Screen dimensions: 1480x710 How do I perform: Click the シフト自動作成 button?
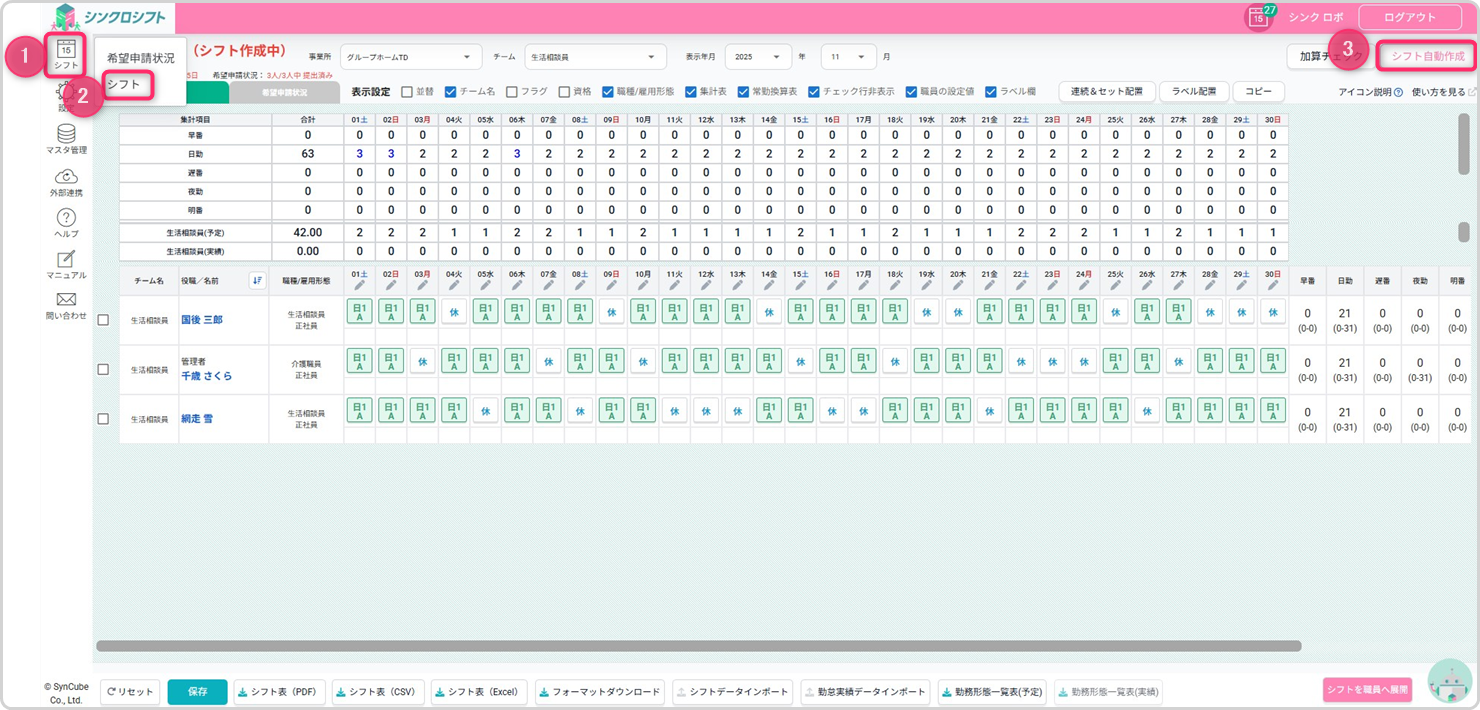click(1427, 56)
